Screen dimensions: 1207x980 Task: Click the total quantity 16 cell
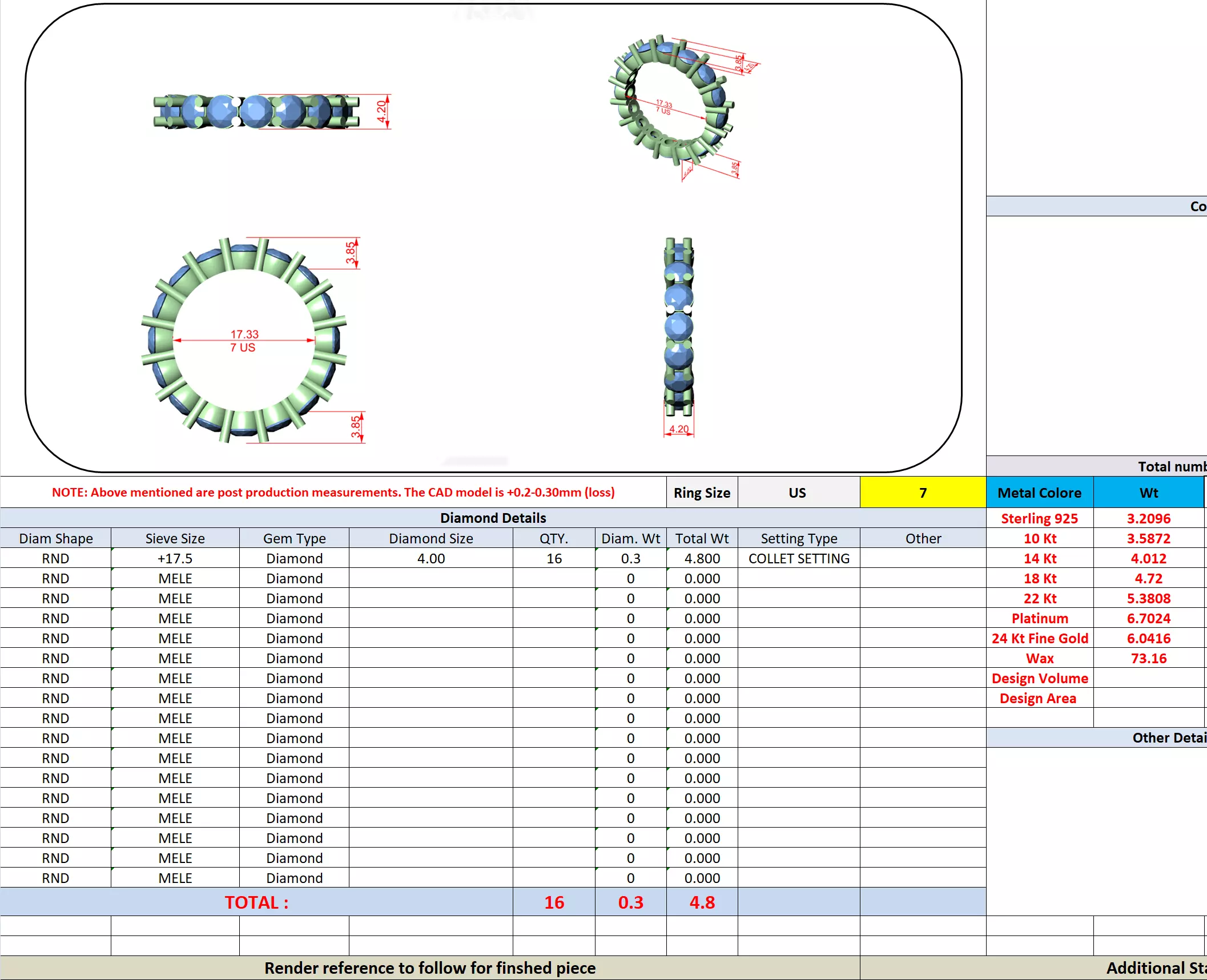tap(553, 902)
